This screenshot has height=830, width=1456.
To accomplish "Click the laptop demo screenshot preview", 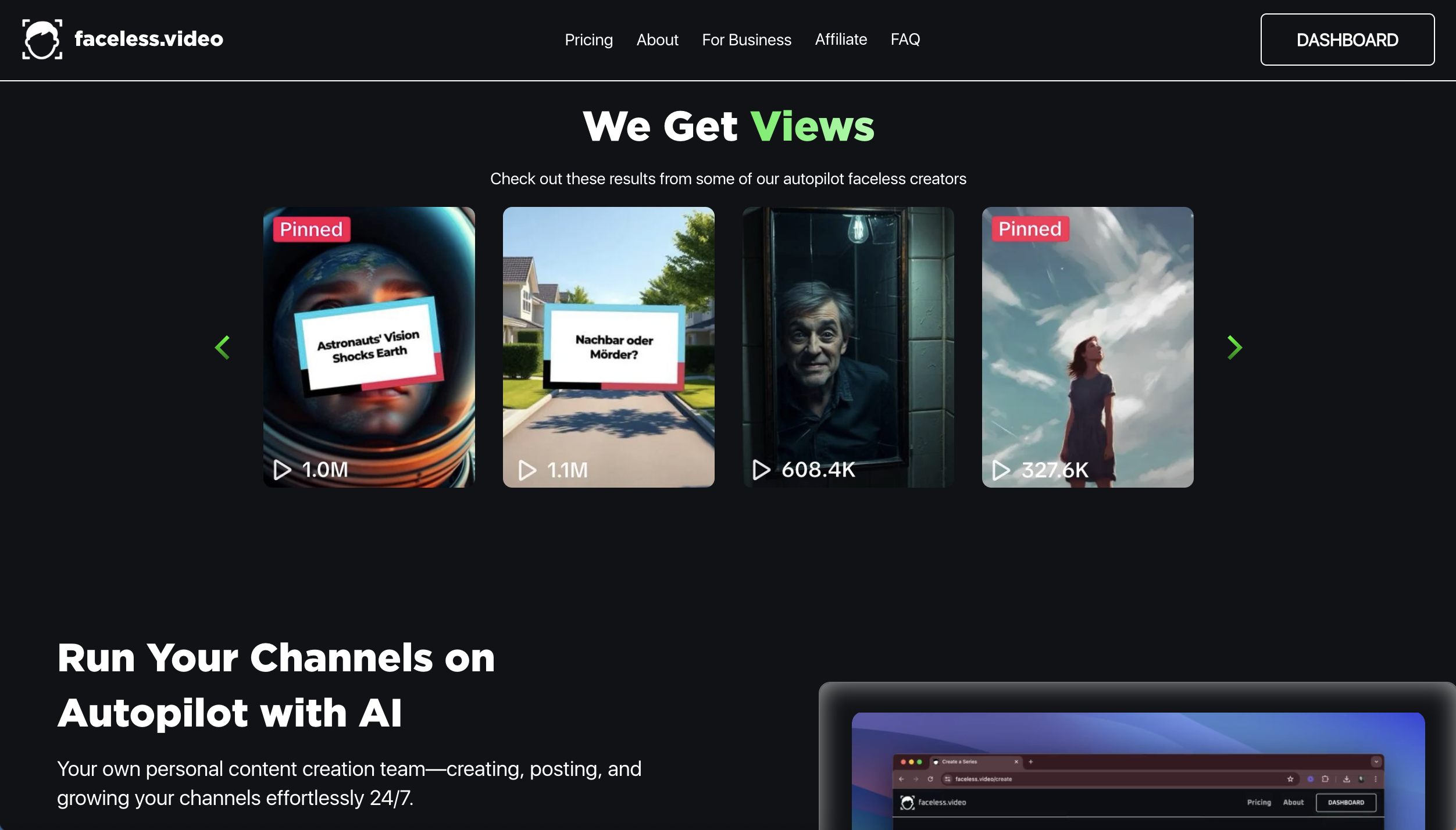I will tap(1137, 767).
